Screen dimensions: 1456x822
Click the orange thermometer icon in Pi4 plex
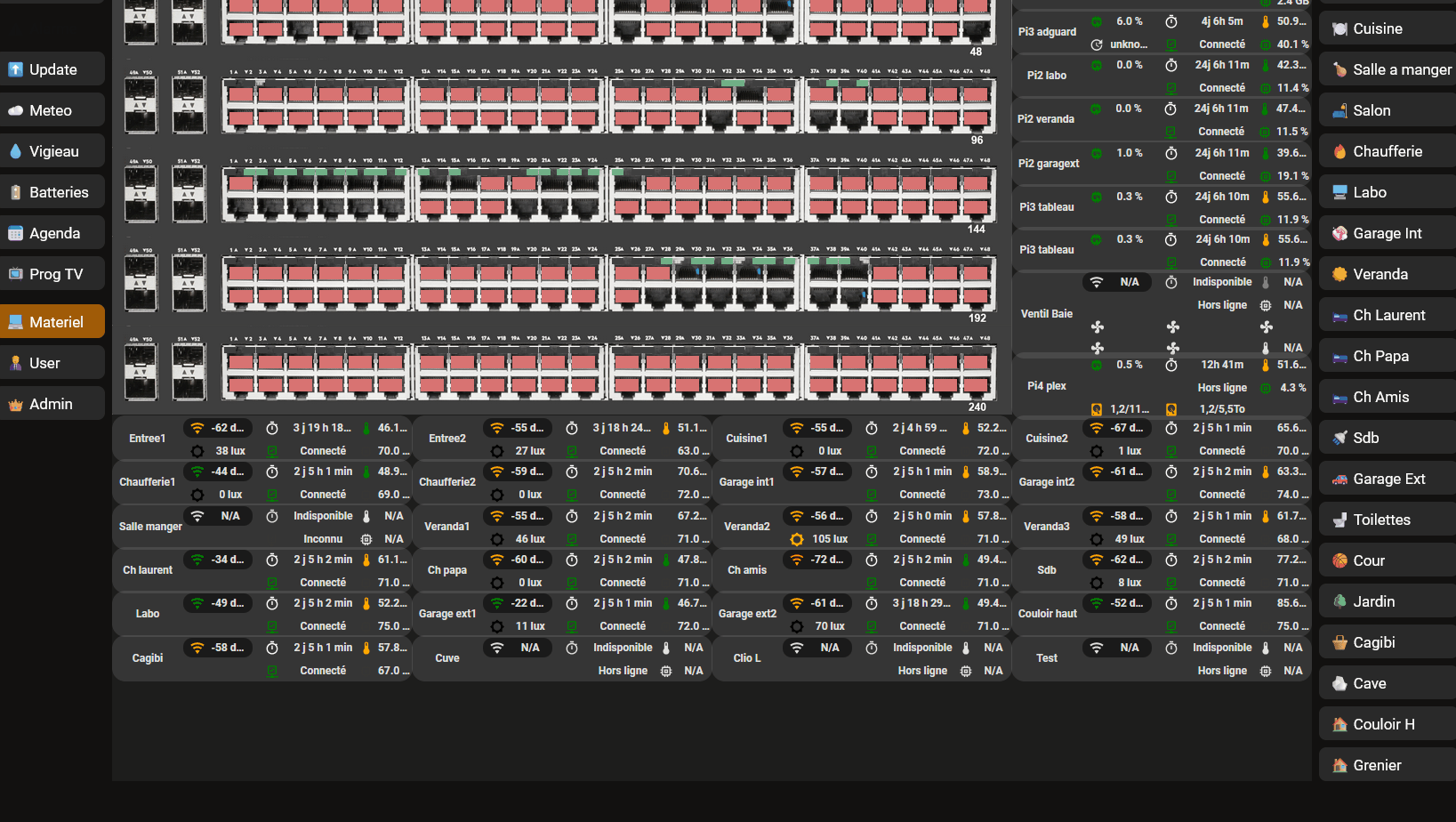pyautogui.click(x=1266, y=365)
